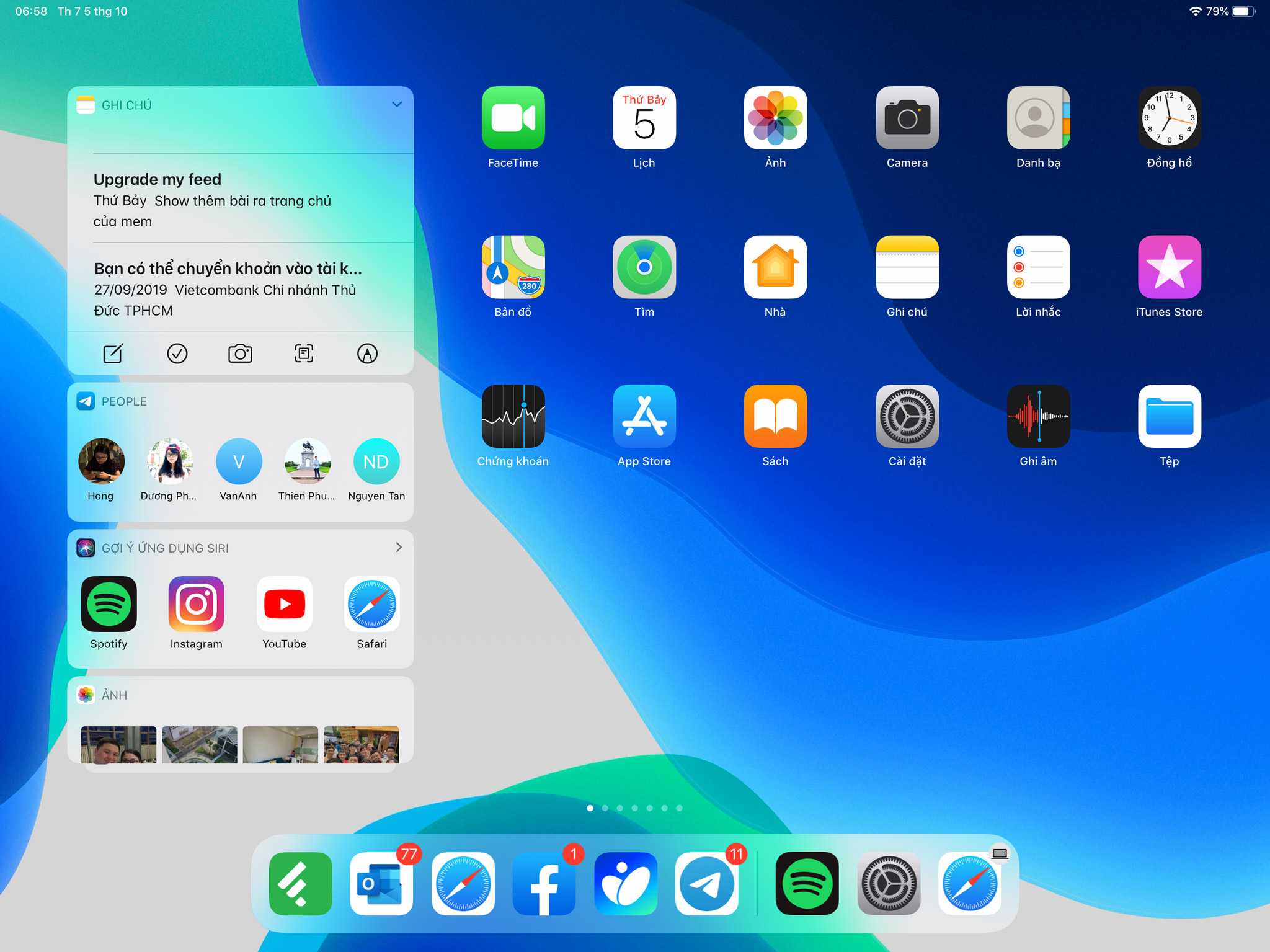
Task: Open third photo thumbnail in Ảnh widget
Action: tap(280, 744)
